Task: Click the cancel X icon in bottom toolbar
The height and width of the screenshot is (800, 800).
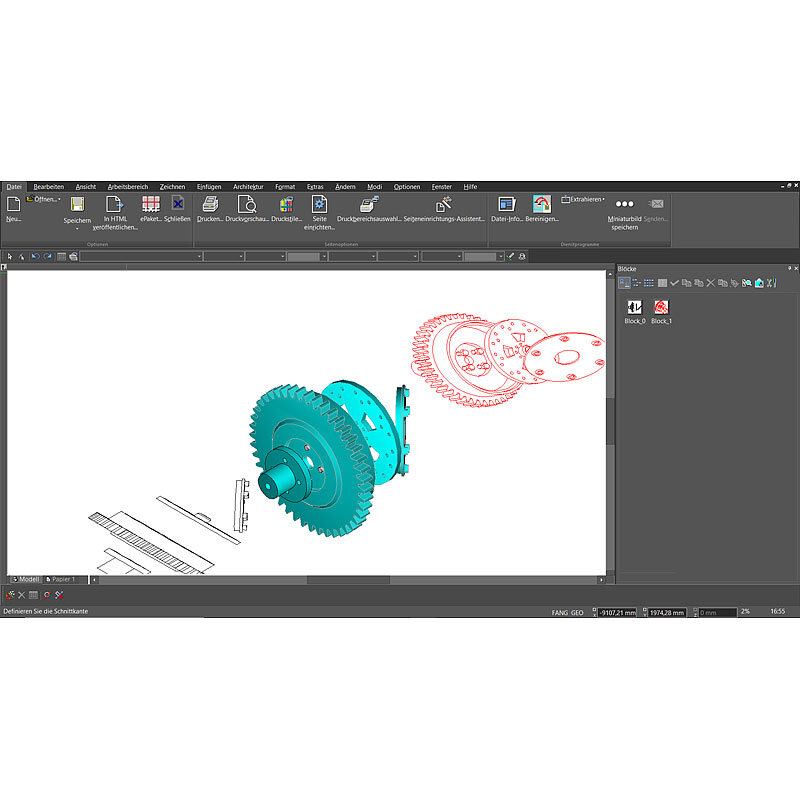Action: tap(21, 595)
